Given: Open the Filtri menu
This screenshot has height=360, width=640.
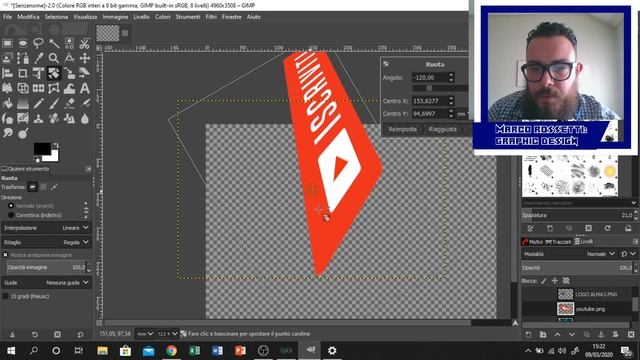Looking at the screenshot, I should coord(211,17).
